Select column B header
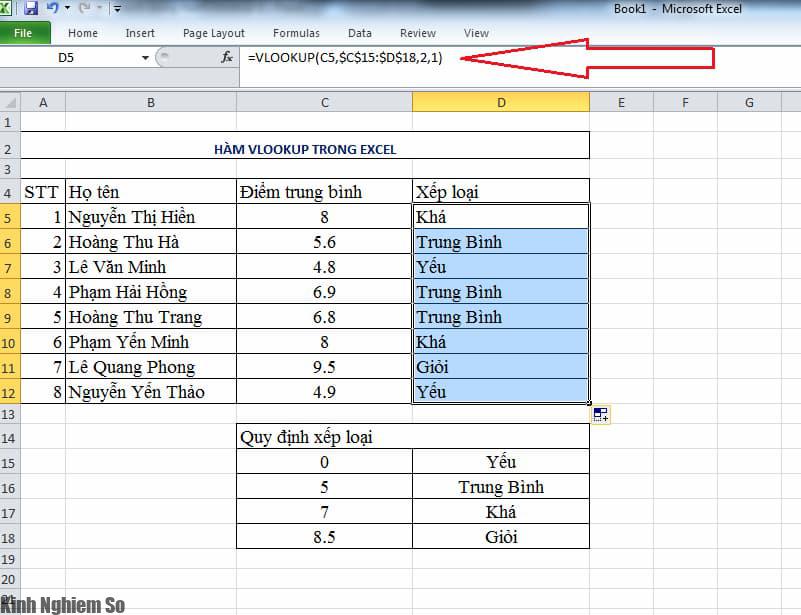Viewport: 801px width, 615px height. 151,102
